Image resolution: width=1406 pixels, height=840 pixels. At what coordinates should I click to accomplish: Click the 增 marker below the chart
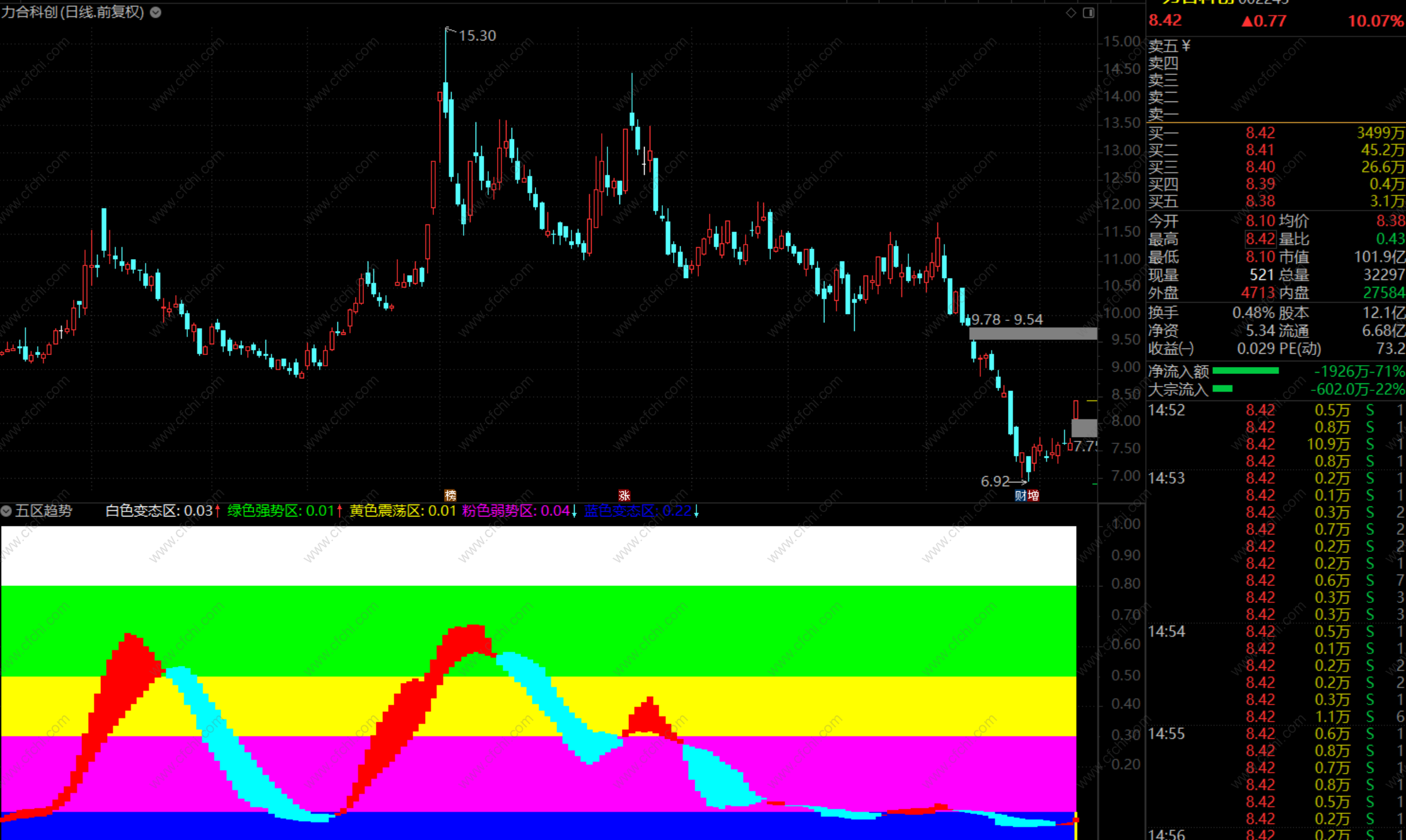tap(1033, 496)
